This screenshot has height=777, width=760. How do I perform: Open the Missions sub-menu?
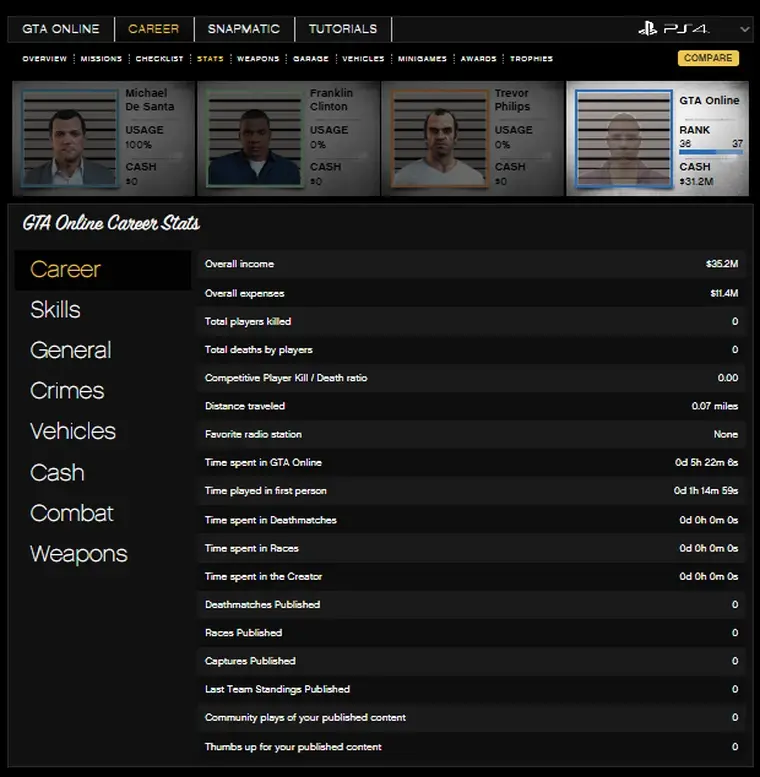point(101,59)
